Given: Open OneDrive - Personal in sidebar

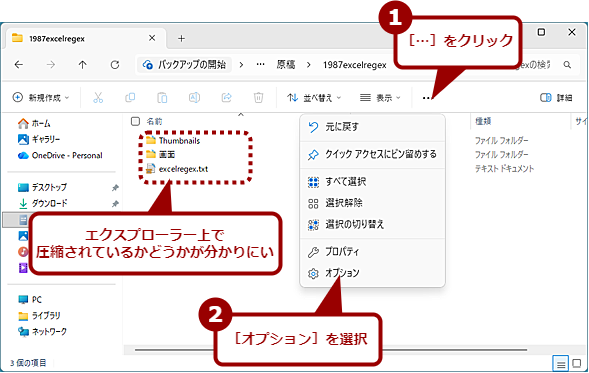Looking at the screenshot, I should pyautogui.click(x=60, y=155).
